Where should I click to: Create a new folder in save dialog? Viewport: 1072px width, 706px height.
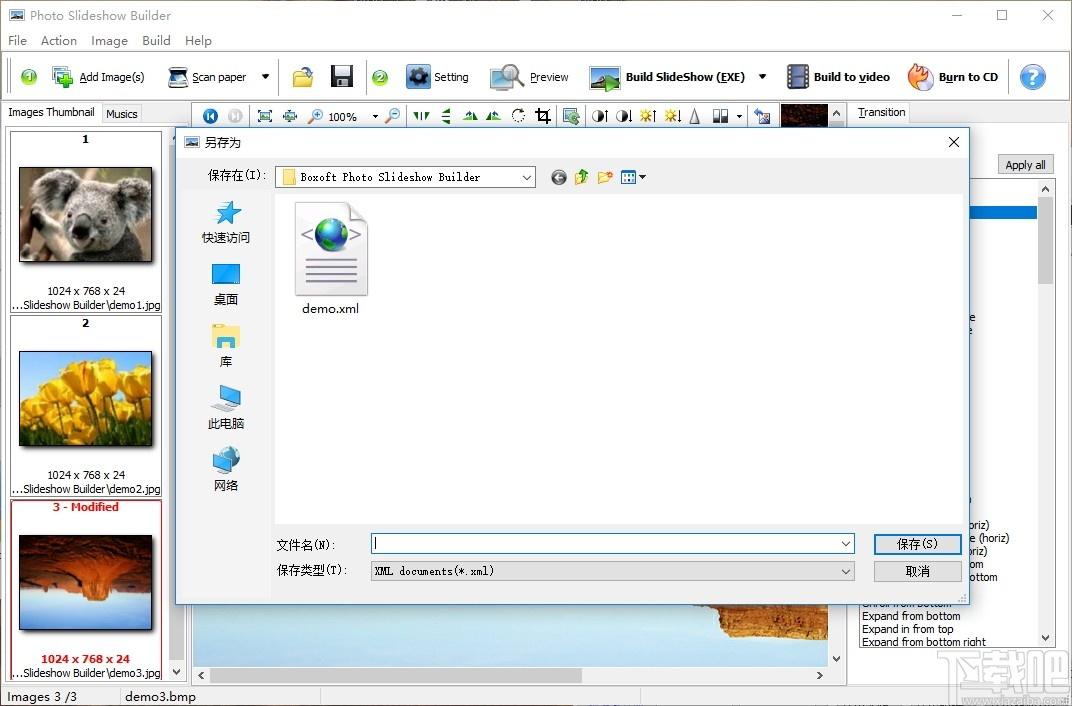click(x=605, y=177)
